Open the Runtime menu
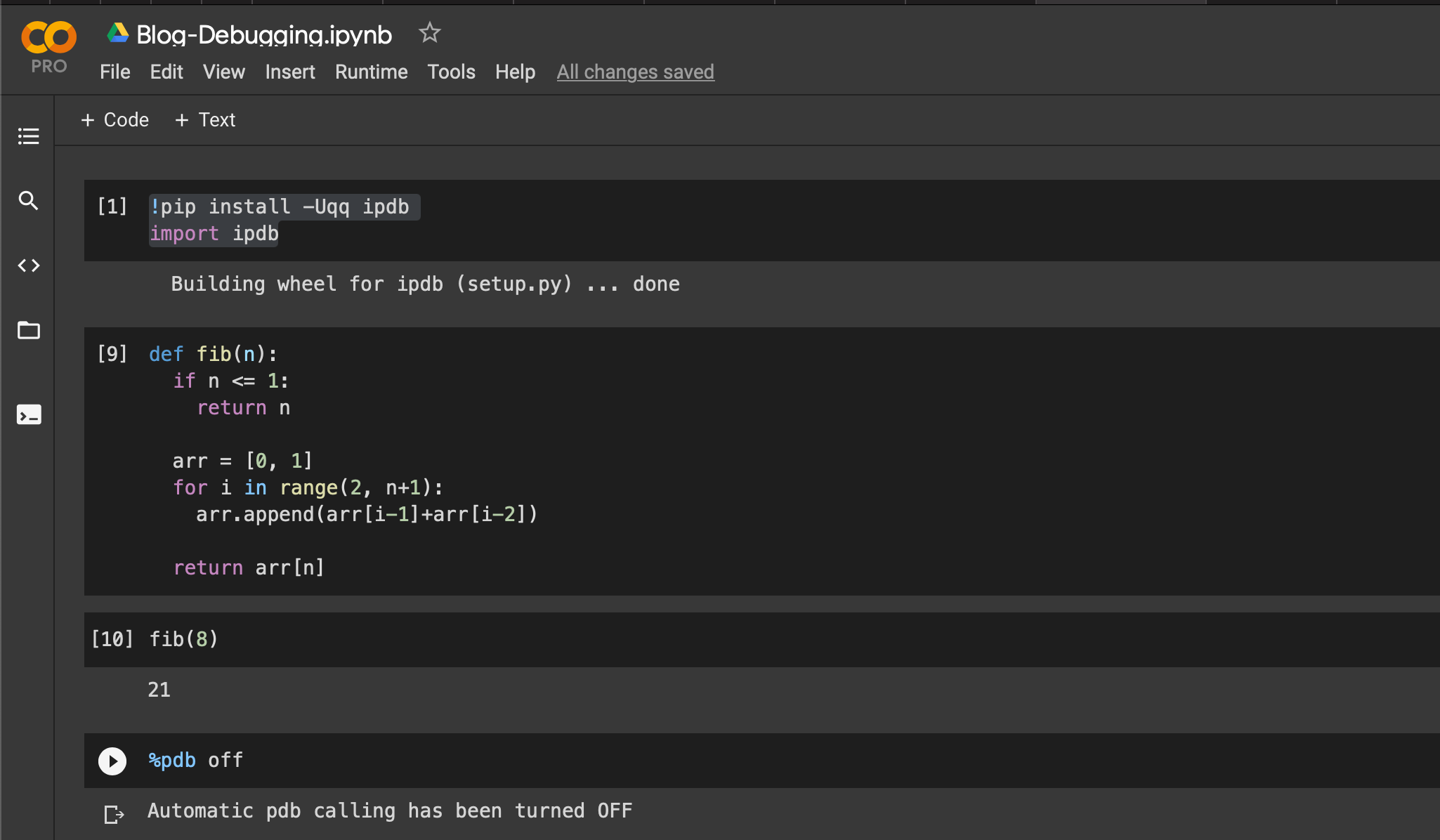The width and height of the screenshot is (1440, 840). [x=372, y=71]
